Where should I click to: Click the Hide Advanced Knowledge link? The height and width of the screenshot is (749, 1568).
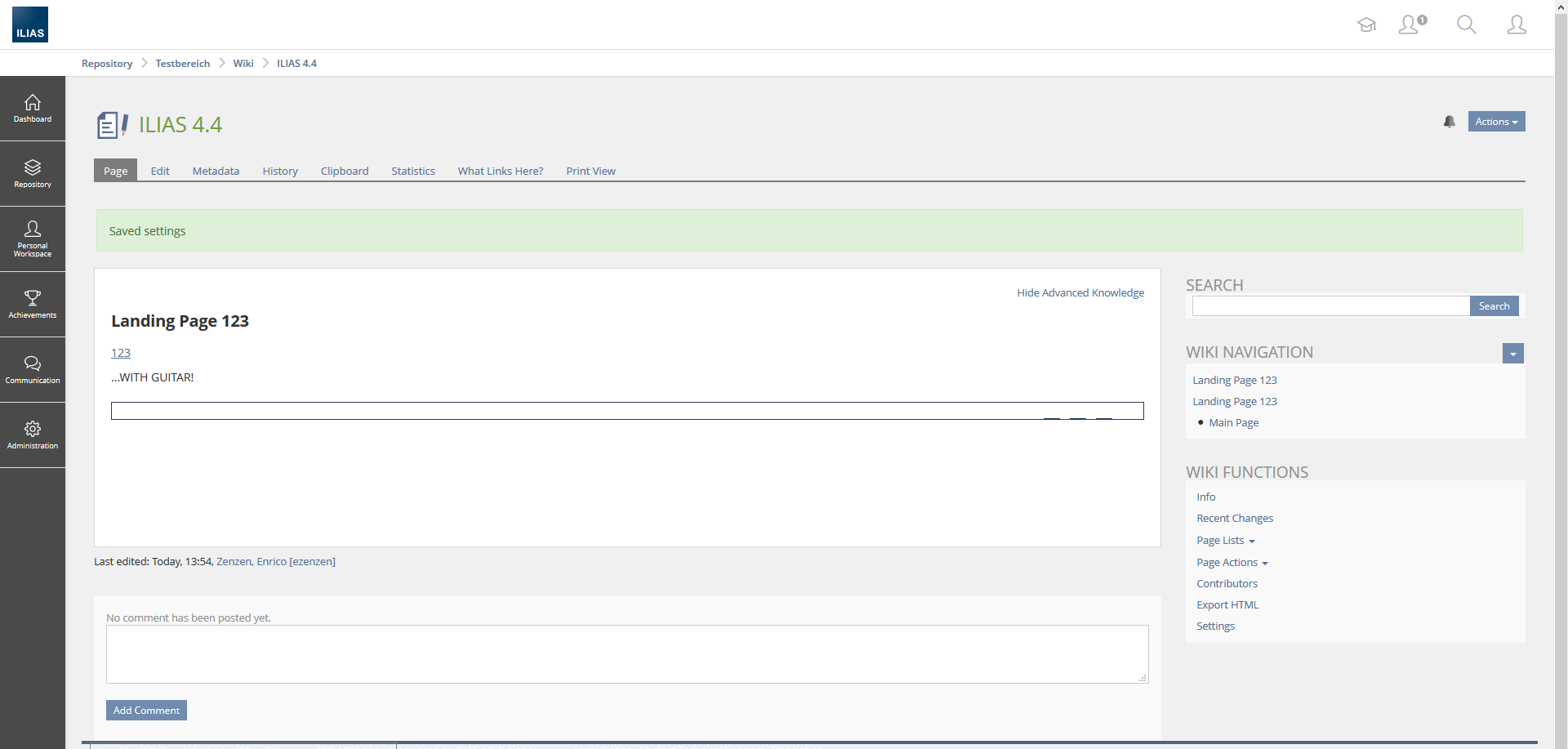[1080, 293]
